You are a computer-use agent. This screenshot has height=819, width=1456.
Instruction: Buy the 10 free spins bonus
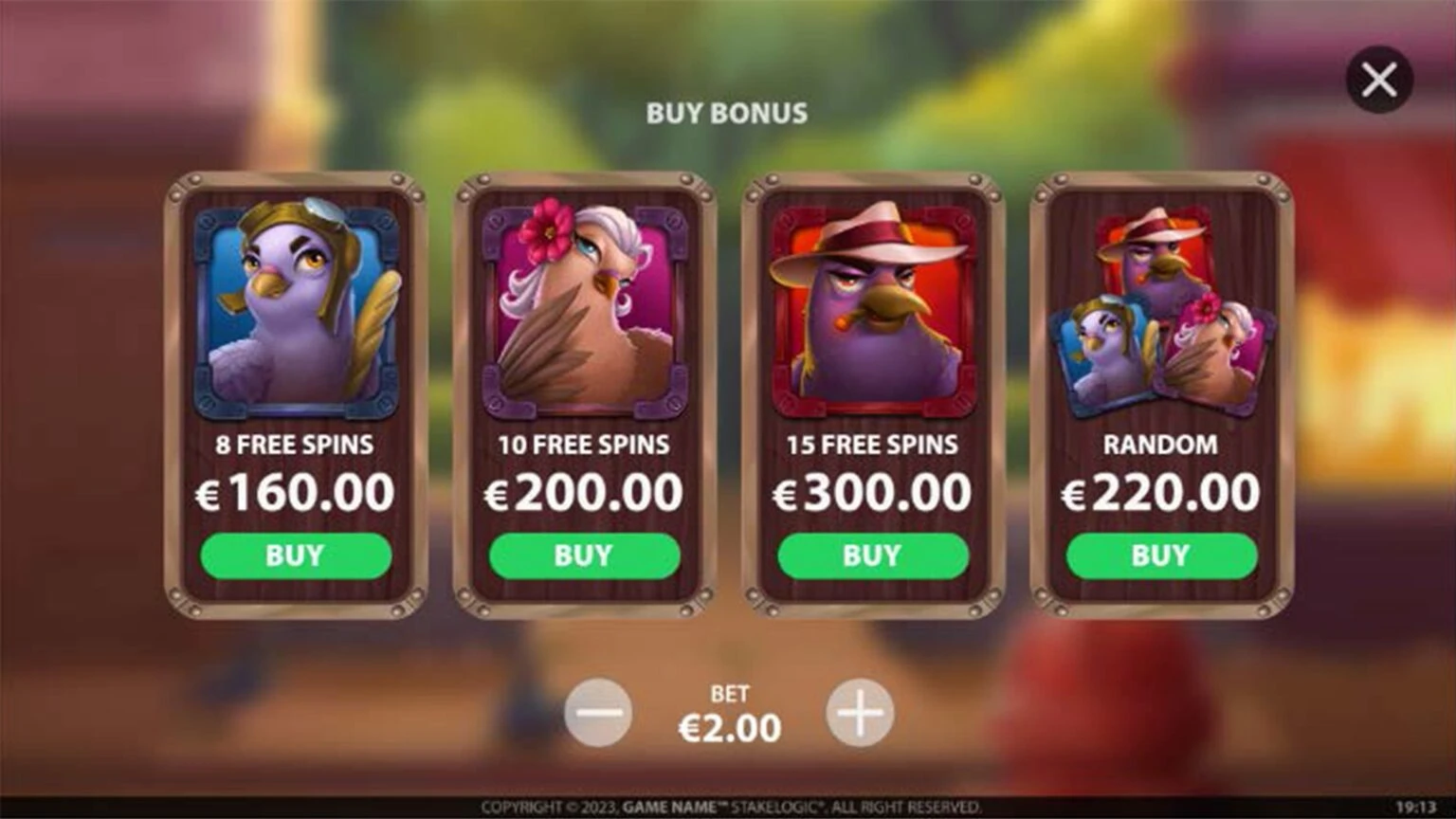tap(584, 555)
